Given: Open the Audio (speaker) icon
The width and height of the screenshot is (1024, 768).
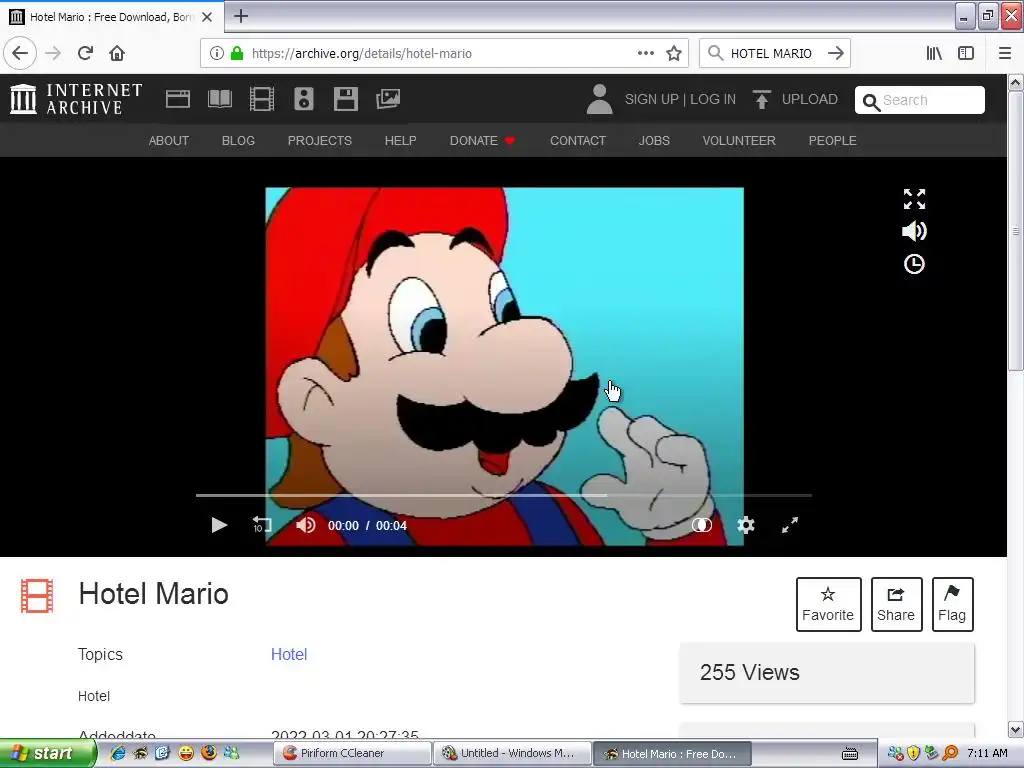Looking at the screenshot, I should pos(304,99).
